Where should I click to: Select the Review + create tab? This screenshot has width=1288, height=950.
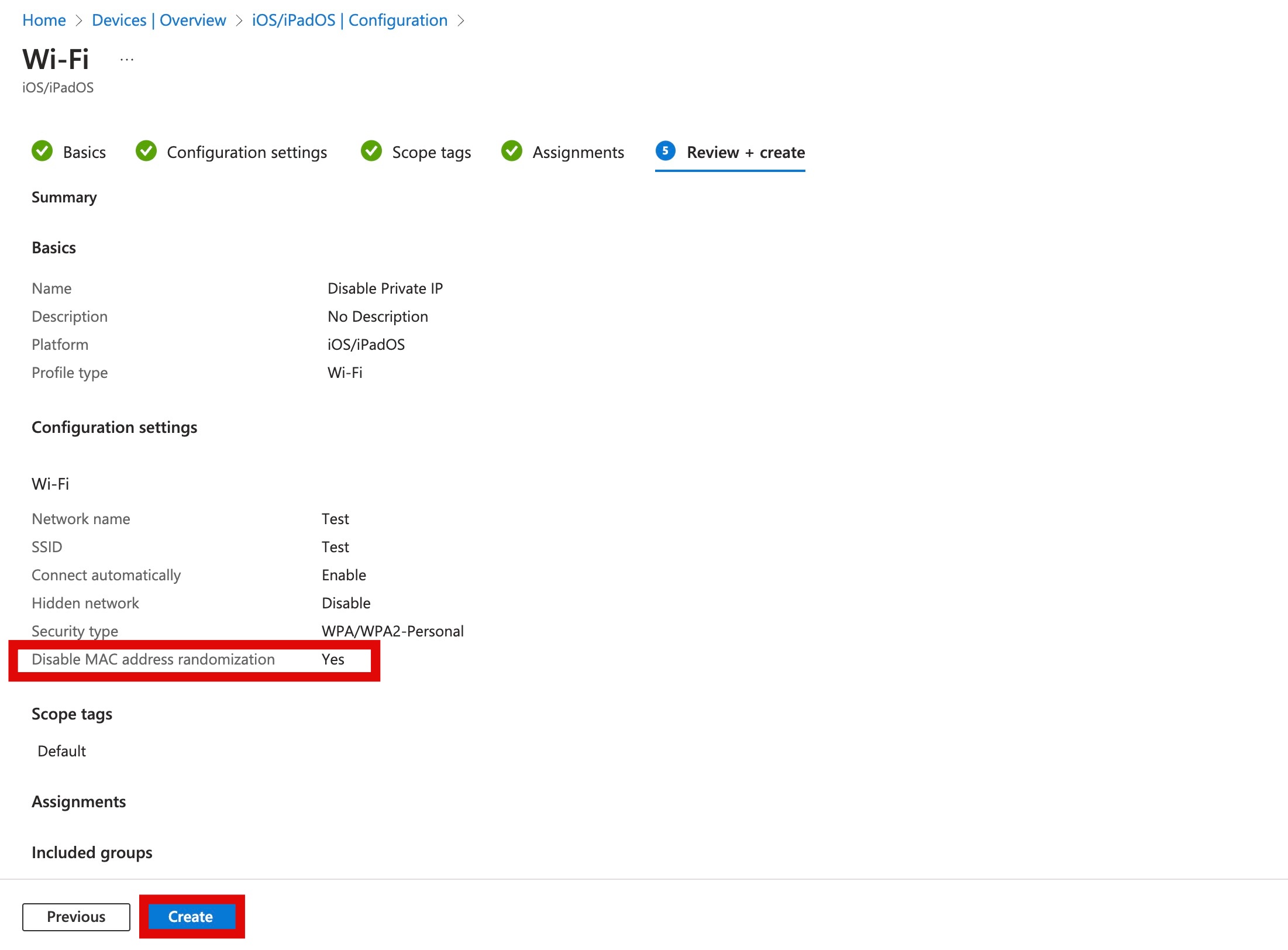pyautogui.click(x=745, y=153)
